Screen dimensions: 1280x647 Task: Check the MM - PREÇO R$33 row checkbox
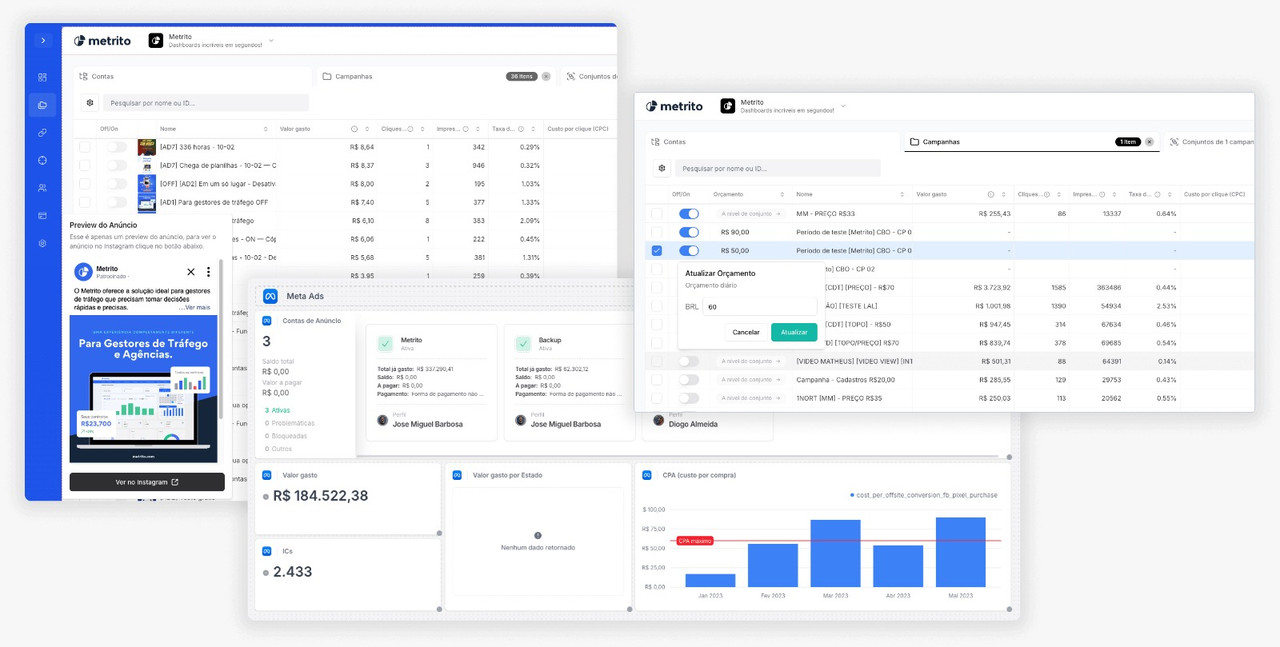[657, 214]
